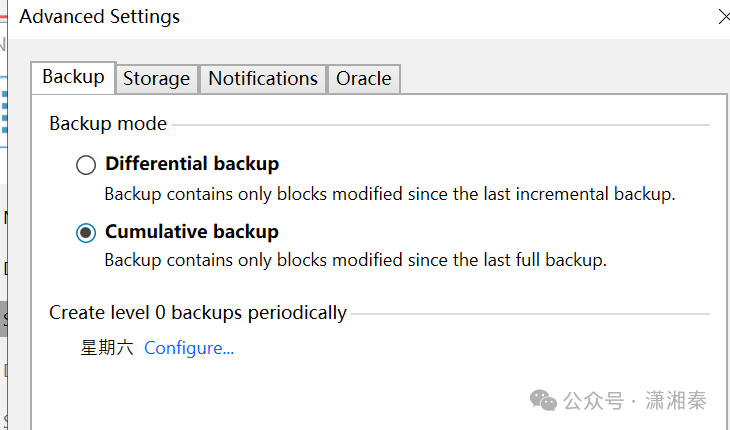Close the Advanced Settings dialog
Screen dimensions: 730x430
[x=723, y=17]
